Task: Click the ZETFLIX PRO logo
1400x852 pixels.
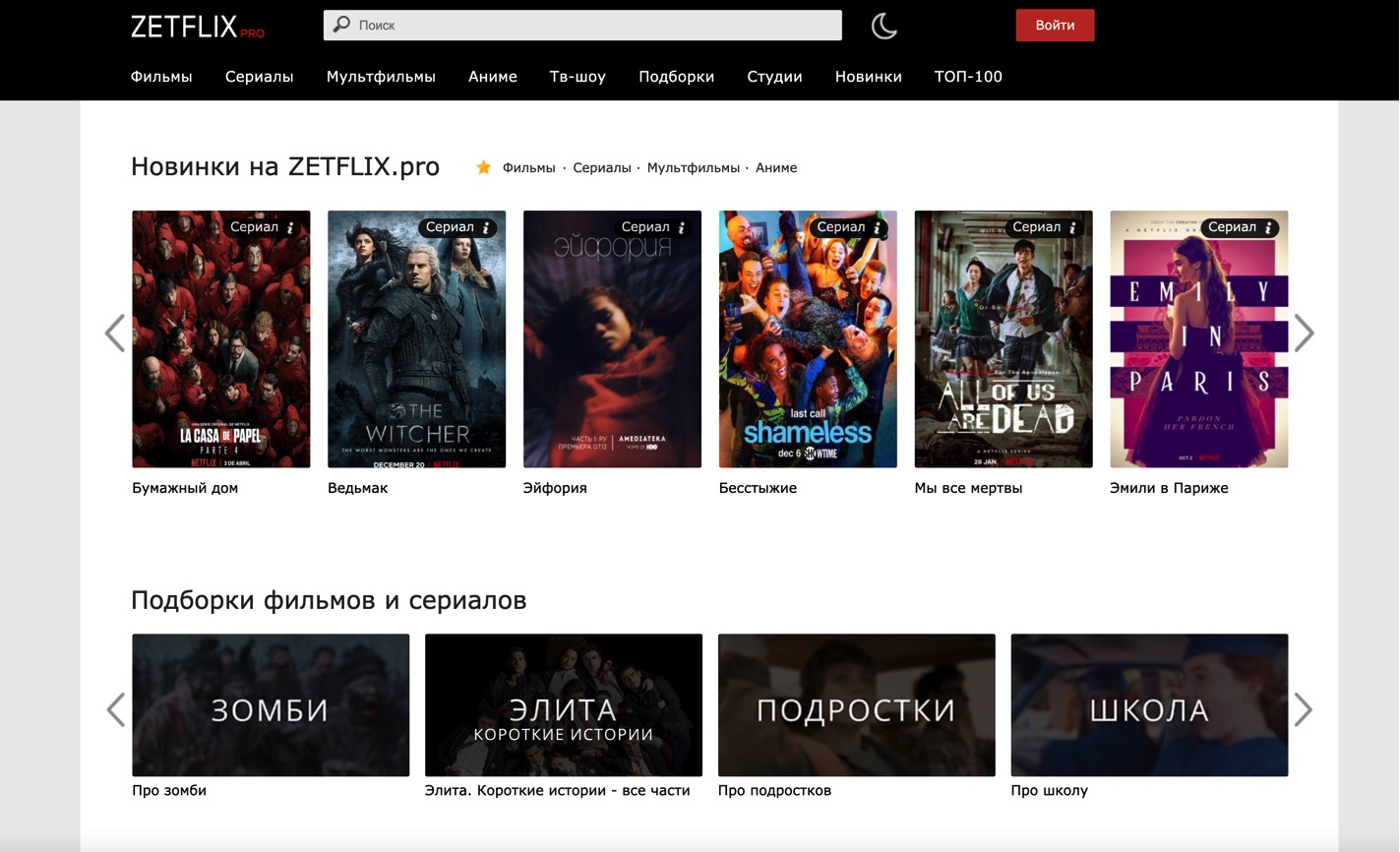Action: pyautogui.click(x=198, y=27)
